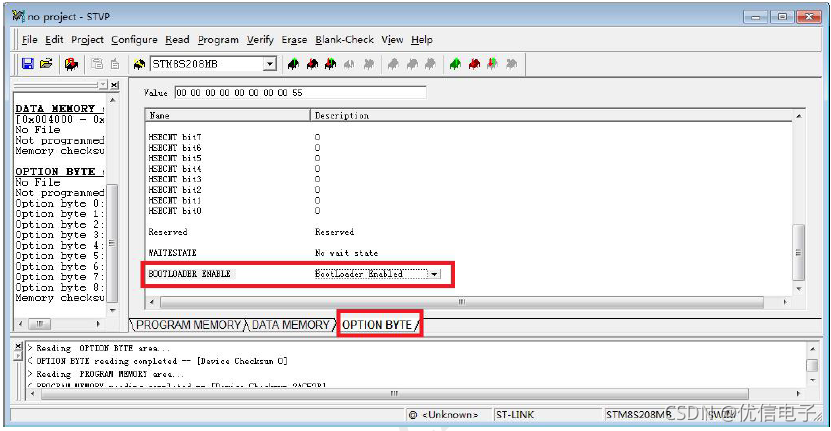Open the View menu
This screenshot has width=831, height=431.
click(x=392, y=40)
